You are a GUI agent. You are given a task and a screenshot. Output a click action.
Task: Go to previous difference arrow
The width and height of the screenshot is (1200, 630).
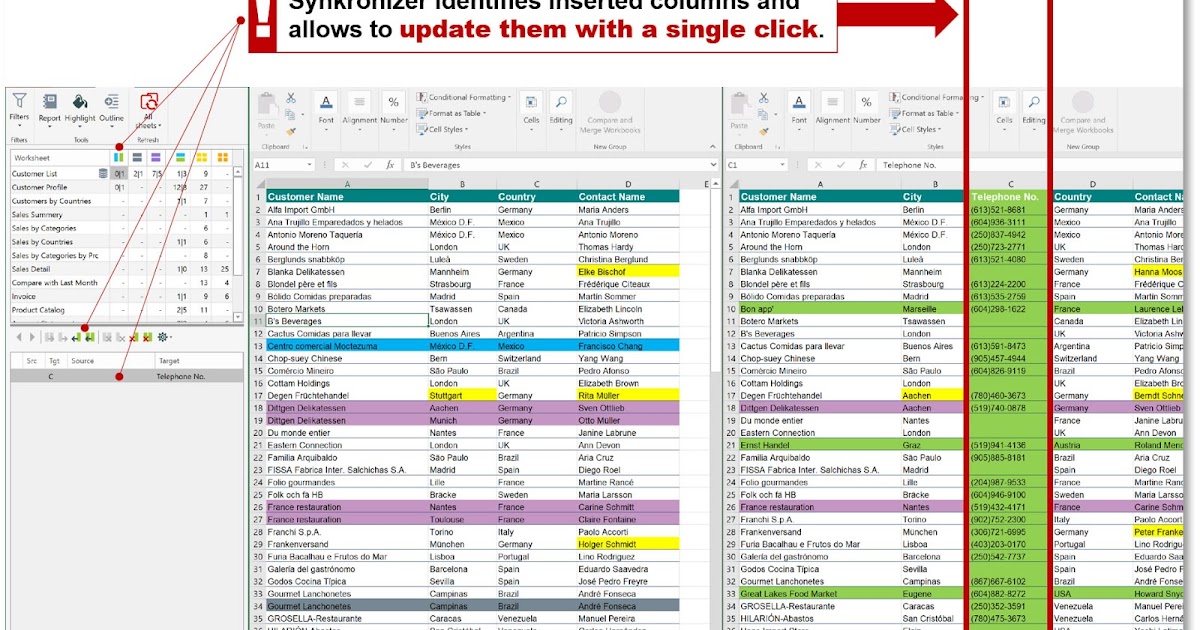tap(19, 337)
